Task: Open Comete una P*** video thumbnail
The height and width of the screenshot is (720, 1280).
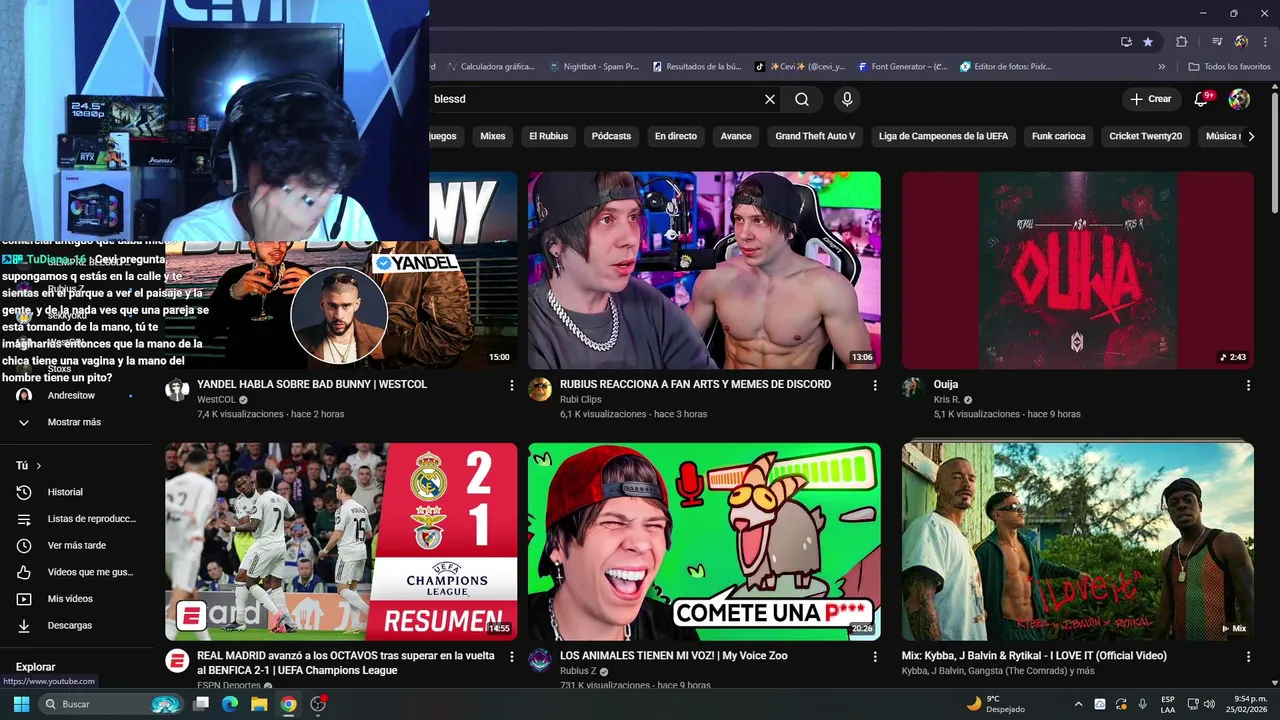Action: (x=704, y=542)
